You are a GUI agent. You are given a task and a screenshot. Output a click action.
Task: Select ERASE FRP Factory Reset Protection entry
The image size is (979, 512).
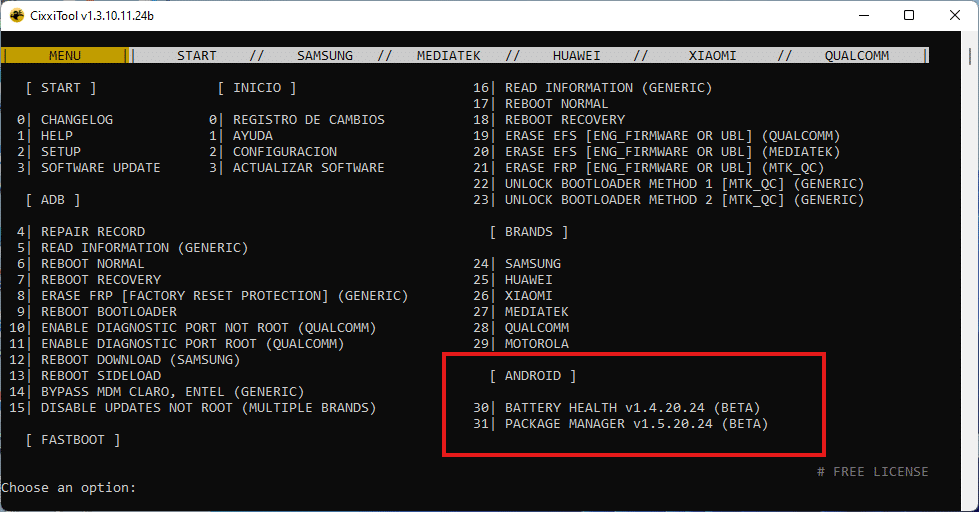pos(224,296)
